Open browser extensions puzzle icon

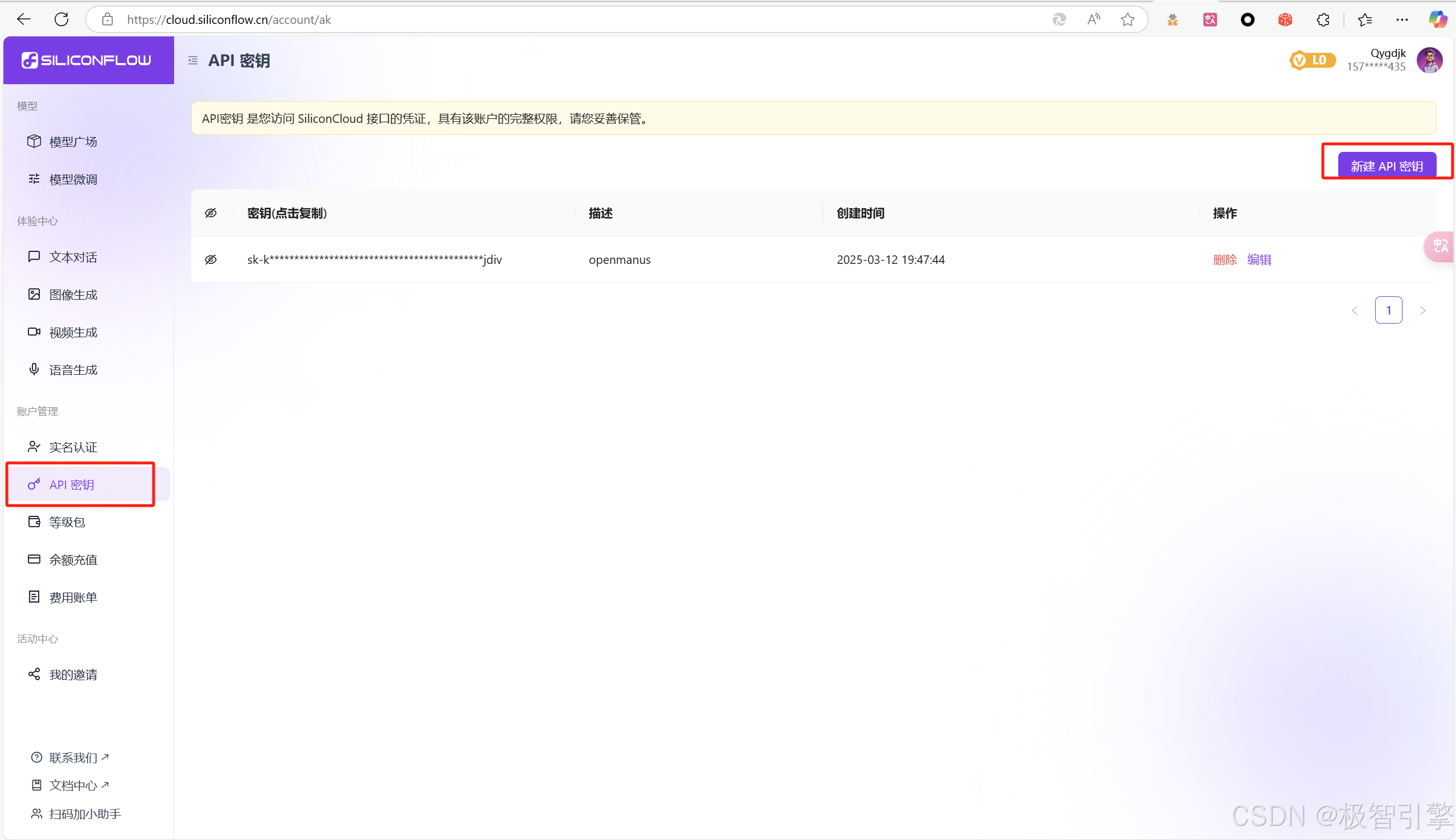[1323, 19]
